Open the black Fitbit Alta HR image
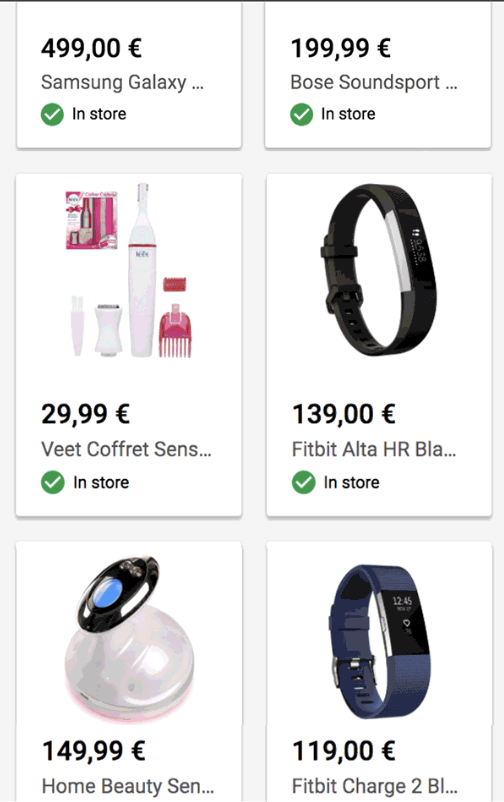This screenshot has width=504, height=802. [379, 271]
